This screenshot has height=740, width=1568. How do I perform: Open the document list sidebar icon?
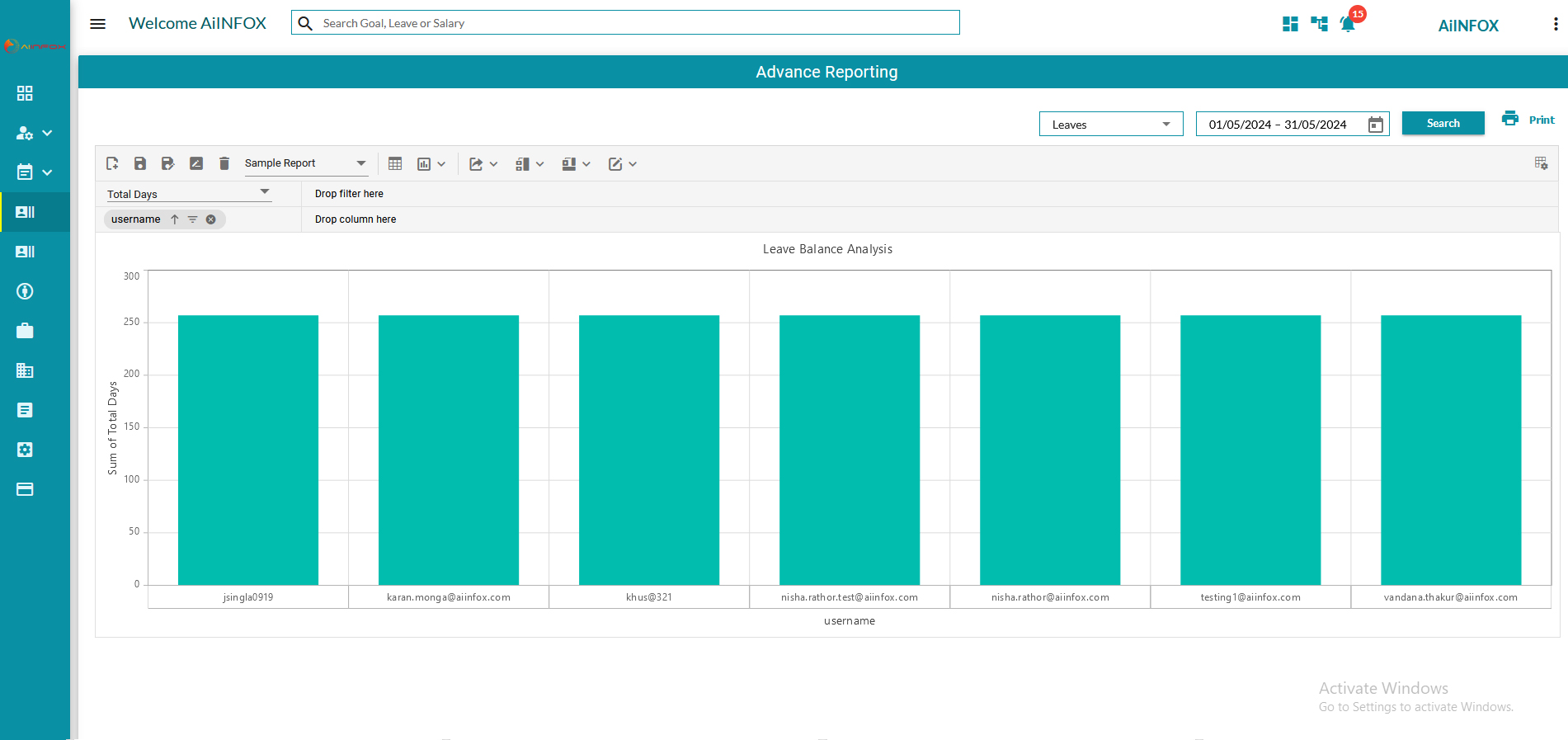(x=25, y=410)
